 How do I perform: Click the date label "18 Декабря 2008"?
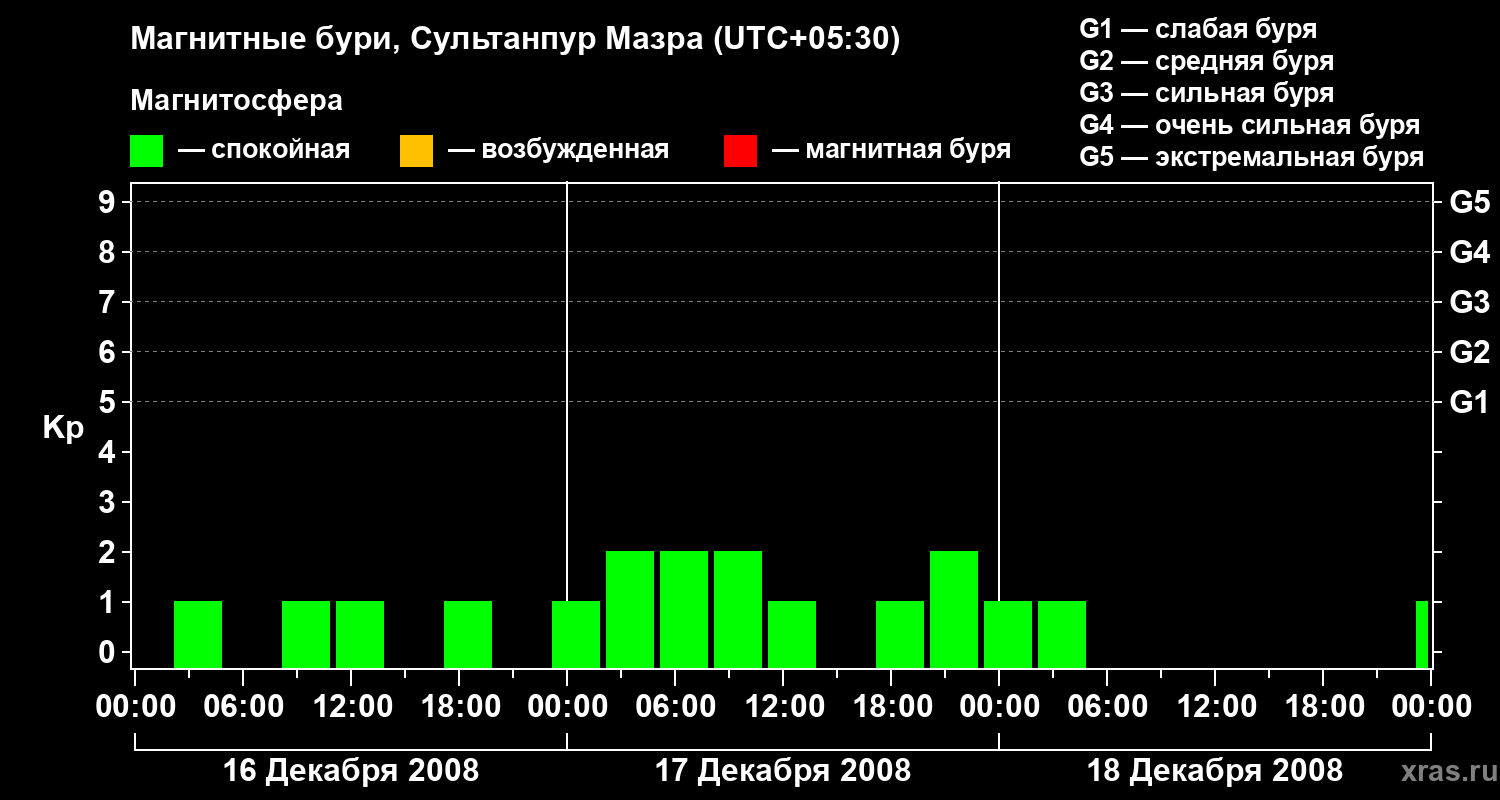pos(1215,771)
